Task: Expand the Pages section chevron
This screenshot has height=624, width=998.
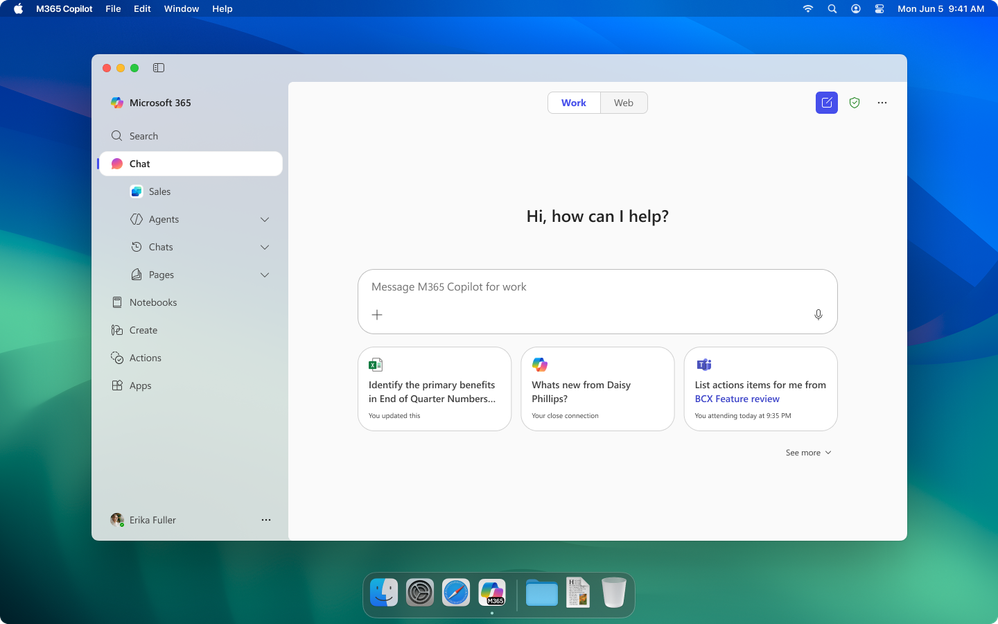Action: [x=265, y=275]
